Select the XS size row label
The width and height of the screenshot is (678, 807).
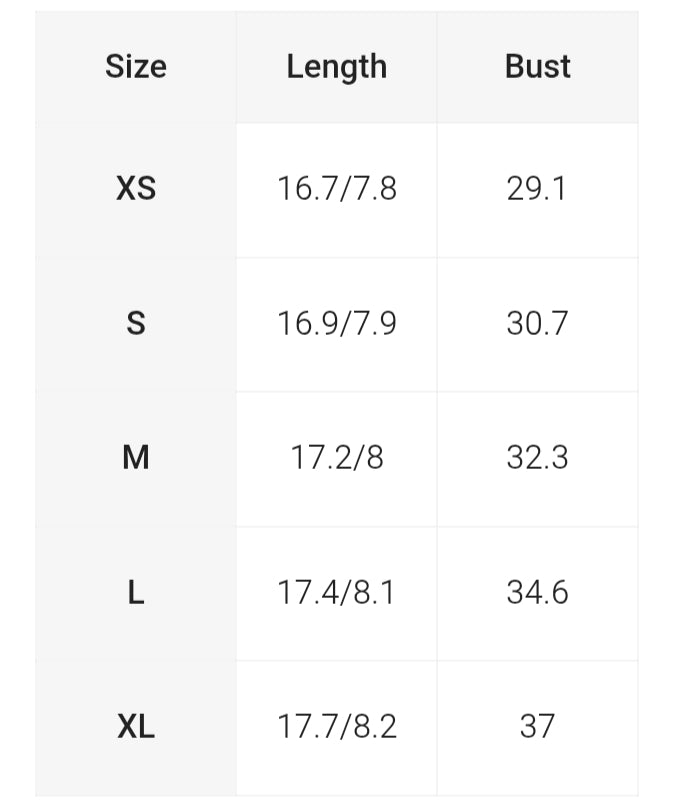pyautogui.click(x=136, y=188)
